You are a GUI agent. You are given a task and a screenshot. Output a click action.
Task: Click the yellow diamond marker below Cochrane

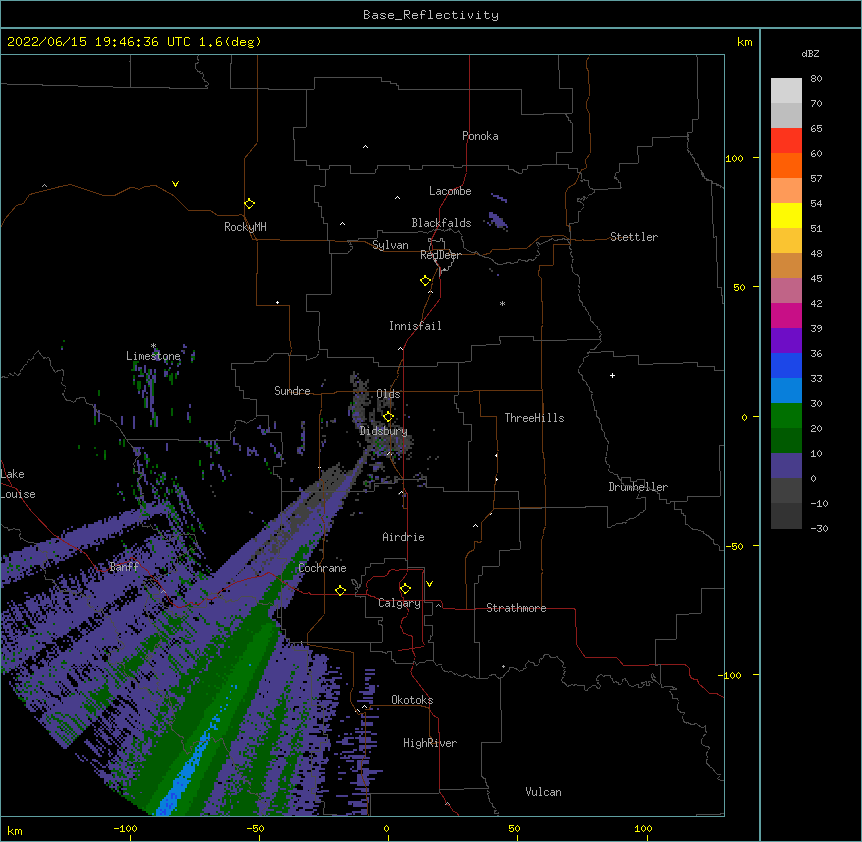tap(340, 590)
